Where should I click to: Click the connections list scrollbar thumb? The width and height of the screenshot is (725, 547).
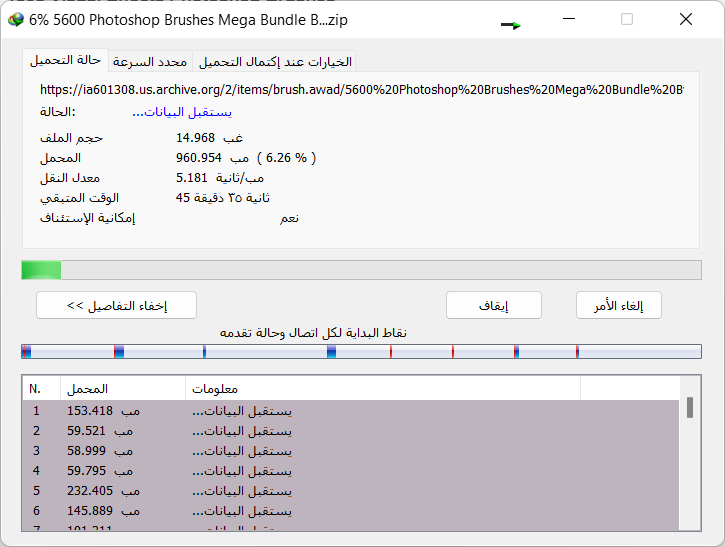click(689, 407)
